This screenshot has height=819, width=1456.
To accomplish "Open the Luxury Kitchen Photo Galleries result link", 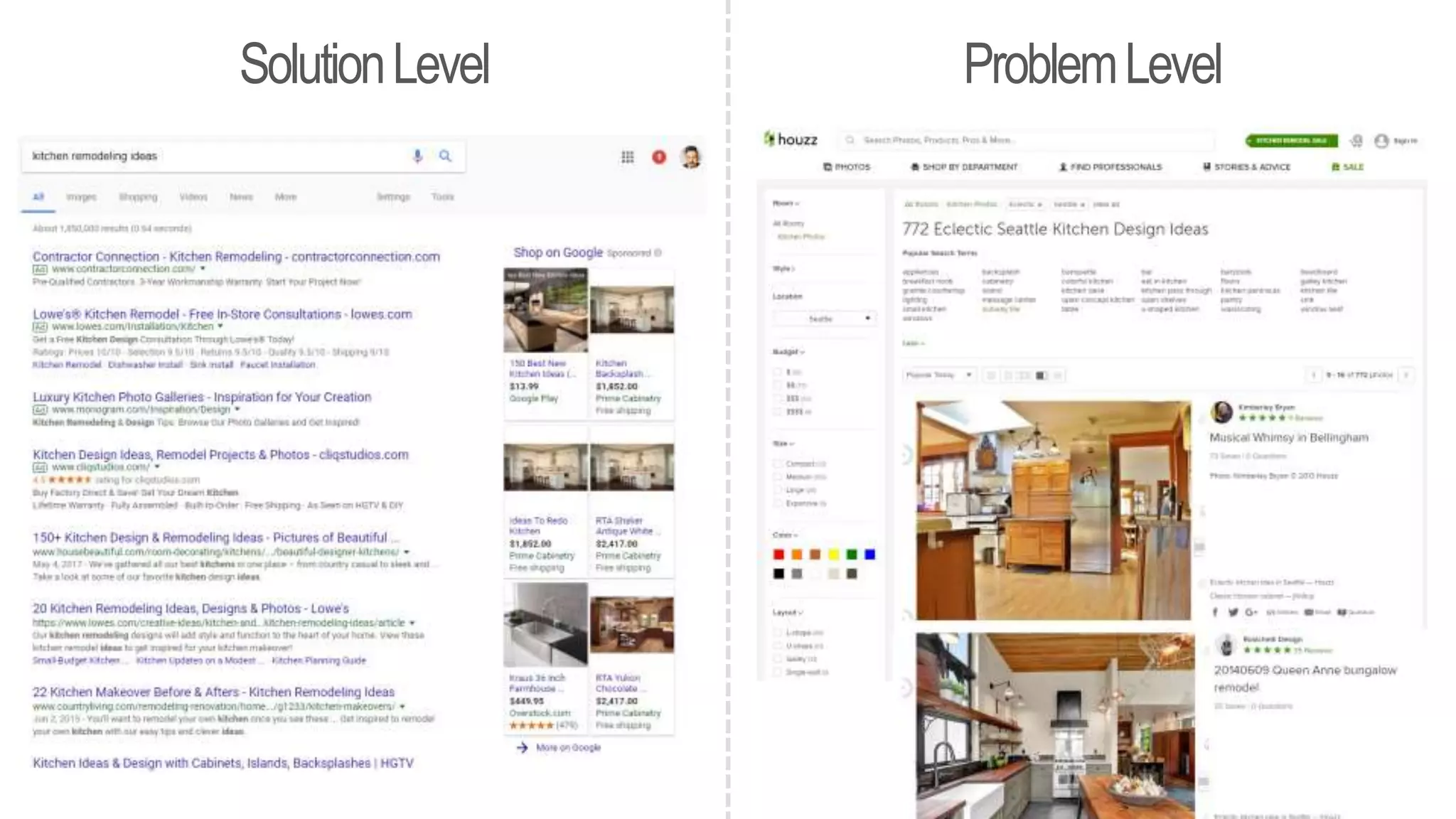I will click(202, 397).
